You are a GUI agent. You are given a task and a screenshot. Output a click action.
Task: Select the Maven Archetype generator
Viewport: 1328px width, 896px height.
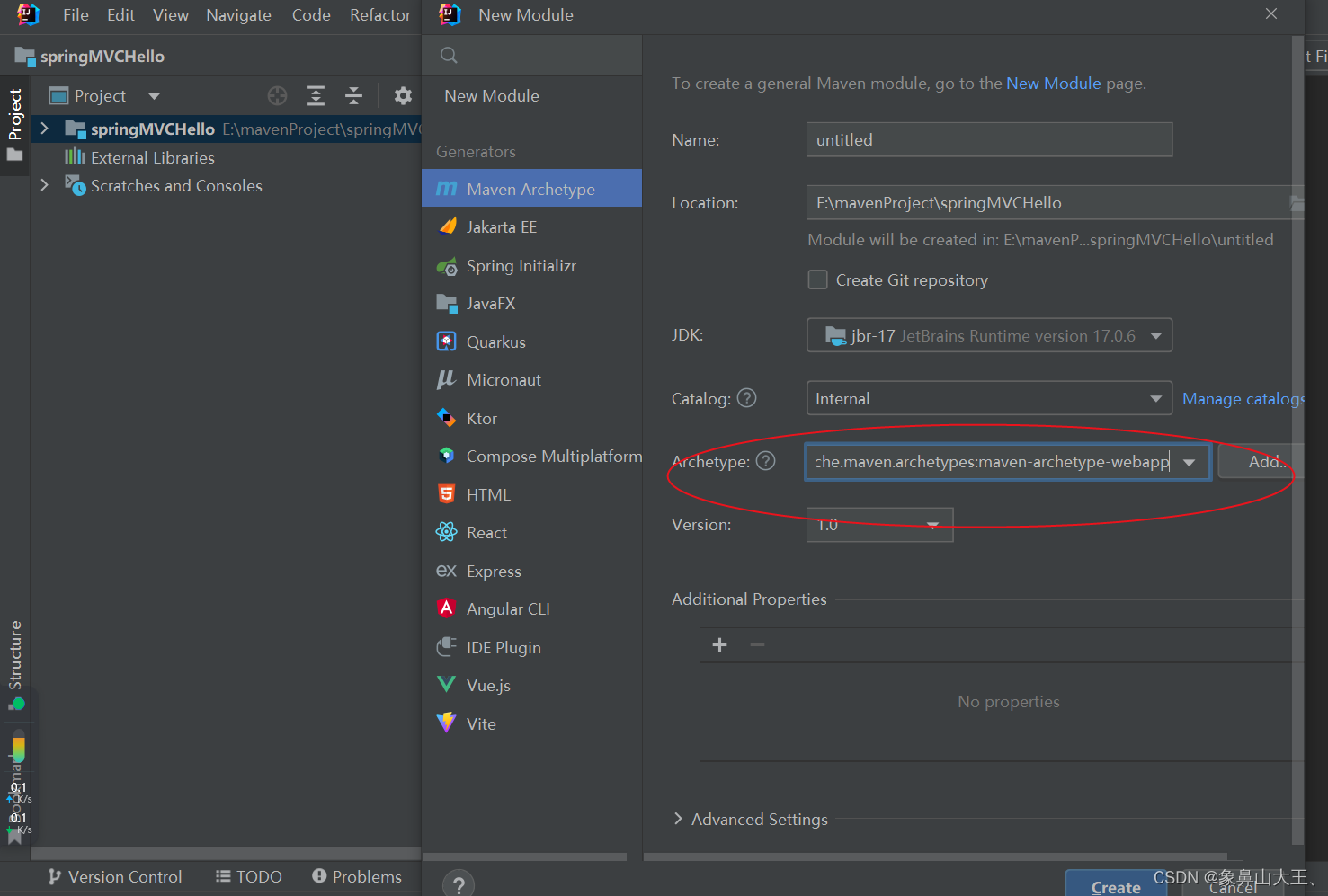(x=531, y=189)
